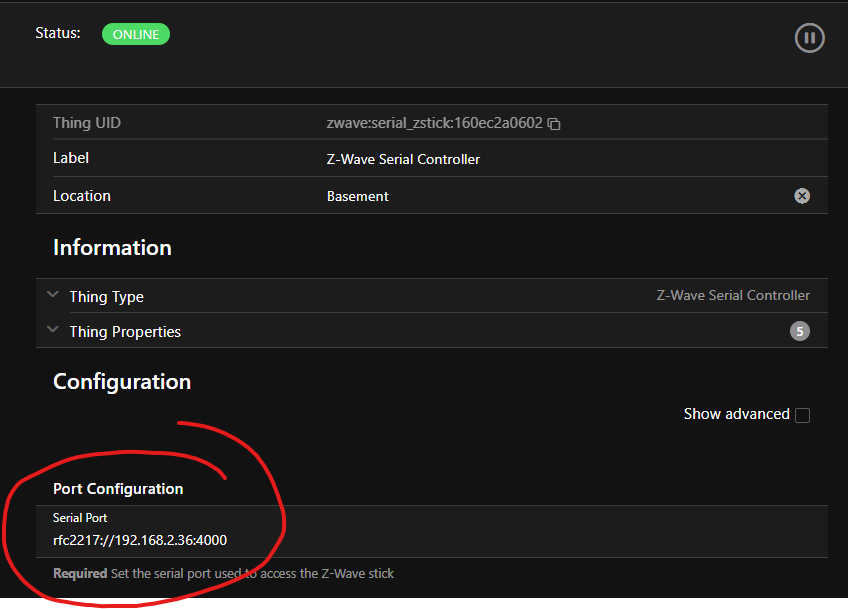
Task: Click the Z-Wave Serial Controller thing type value
Action: pyautogui.click(x=733, y=295)
